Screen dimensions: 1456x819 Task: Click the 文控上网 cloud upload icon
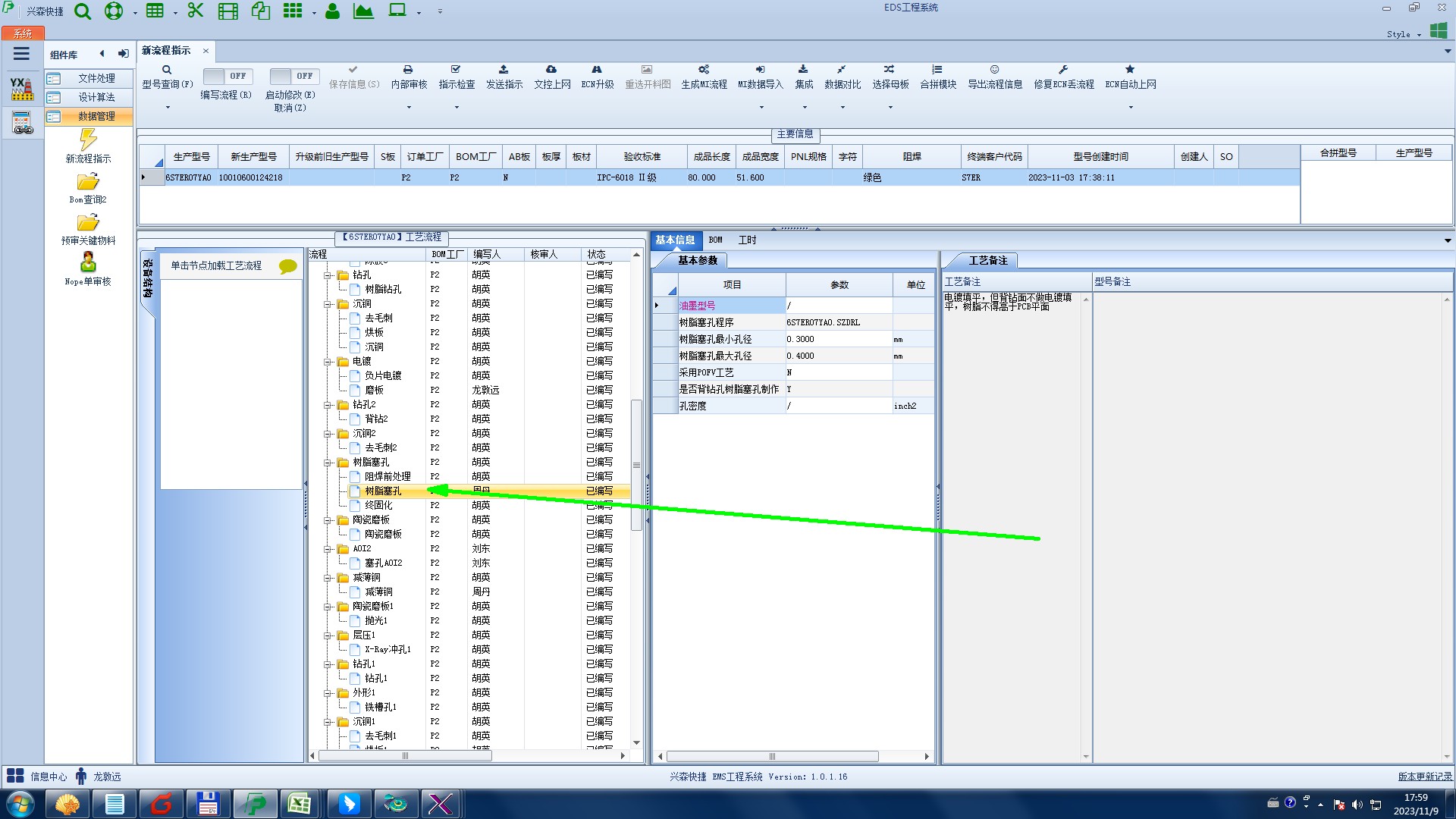(x=551, y=70)
